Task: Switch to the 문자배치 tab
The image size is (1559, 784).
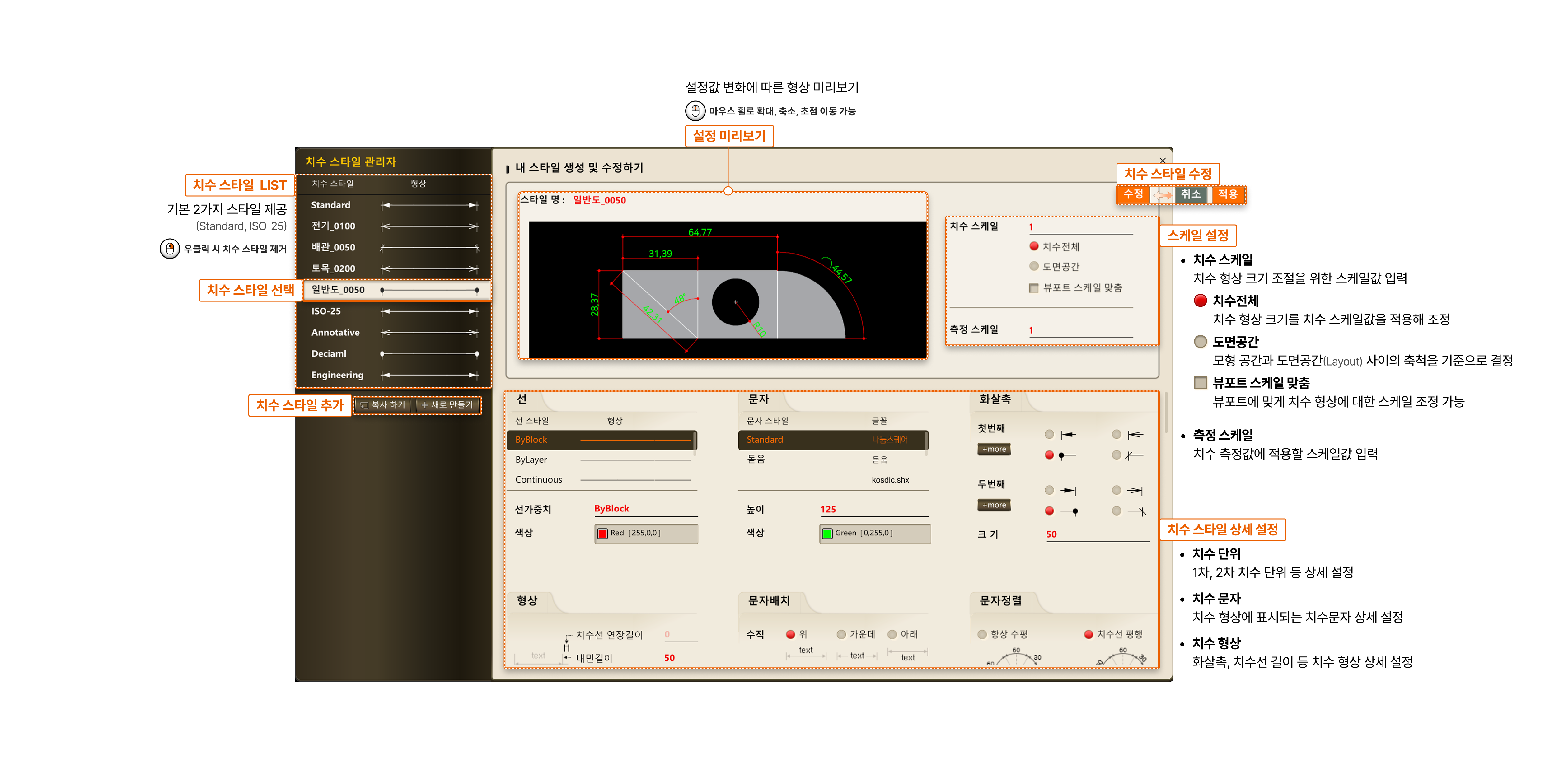Action: click(x=769, y=600)
